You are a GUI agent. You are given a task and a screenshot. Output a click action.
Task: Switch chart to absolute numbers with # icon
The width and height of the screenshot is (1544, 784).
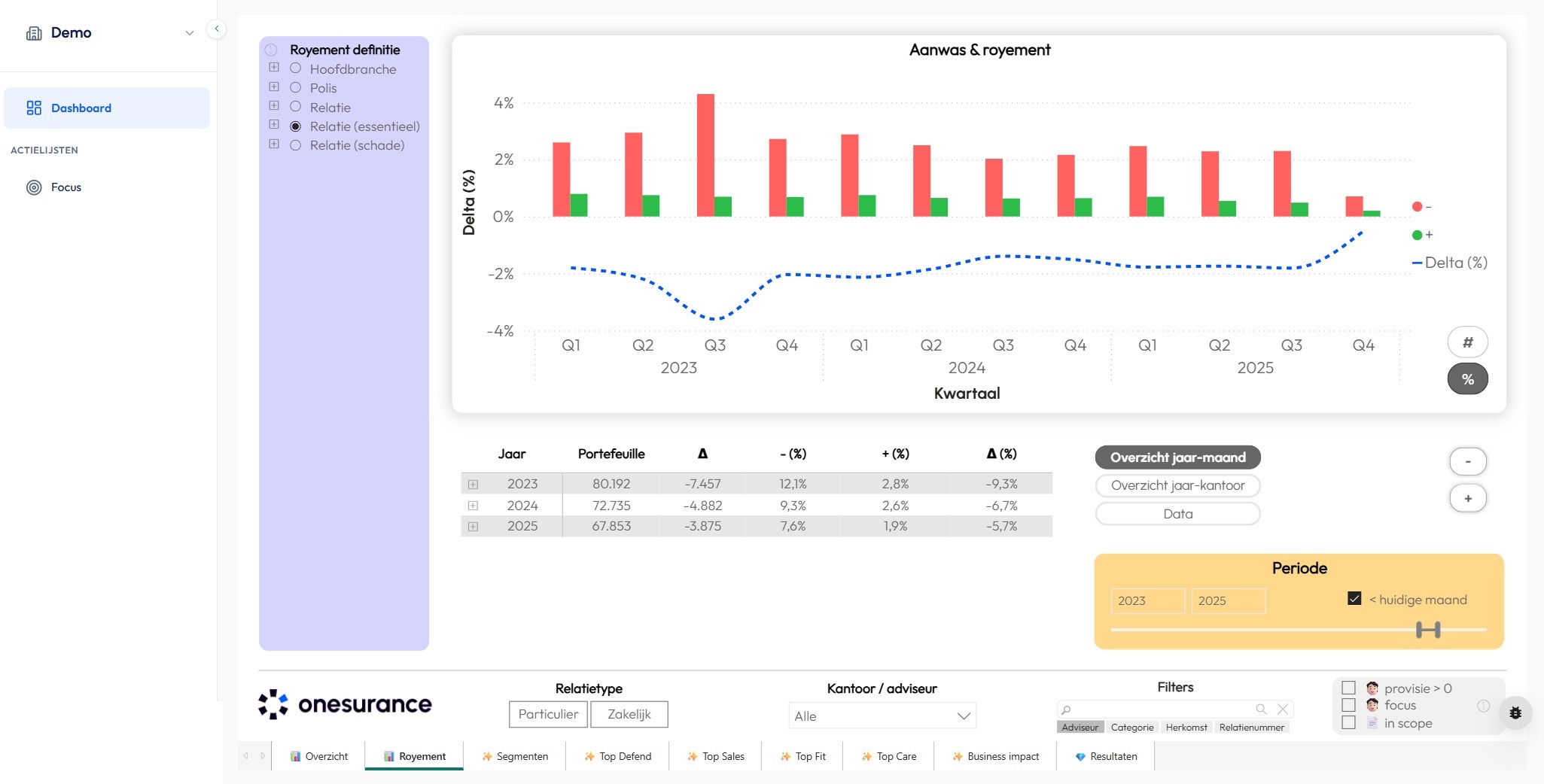click(1466, 342)
